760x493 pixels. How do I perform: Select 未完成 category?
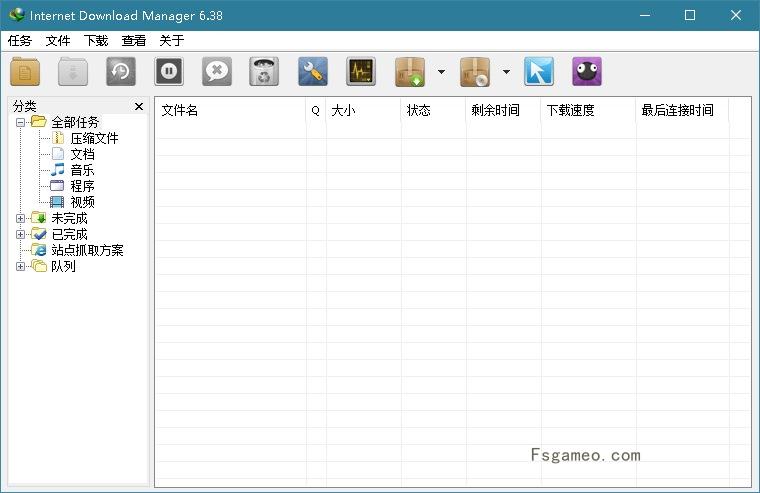pyautogui.click(x=69, y=218)
